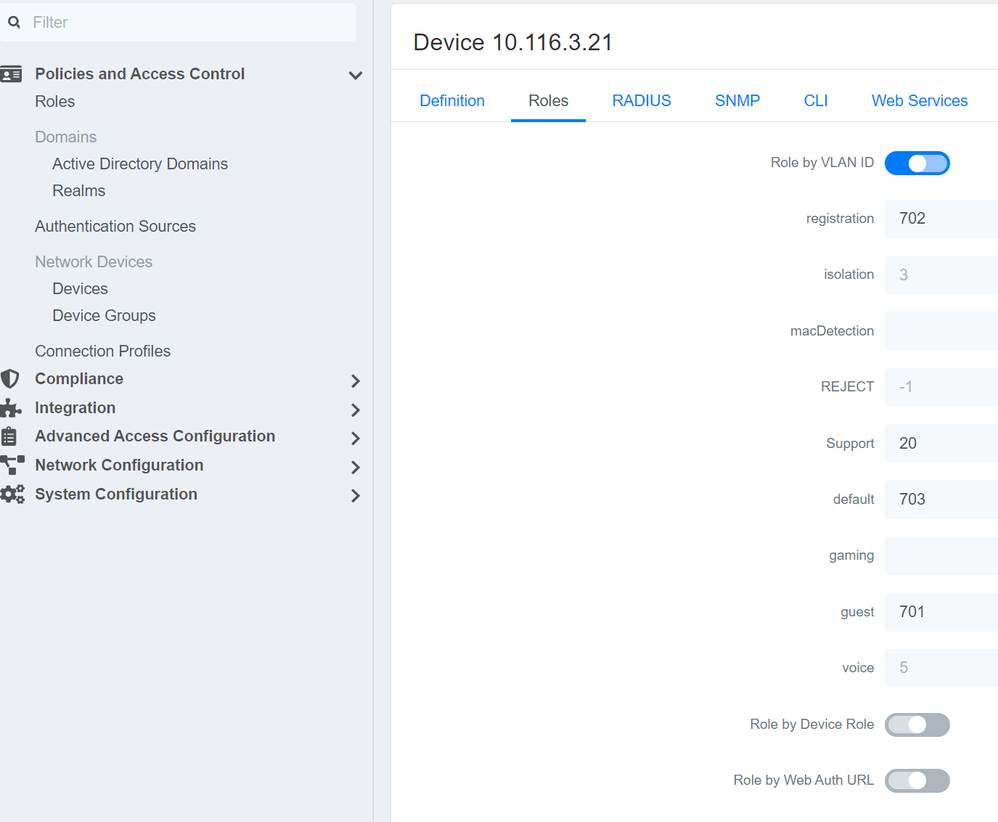The height and width of the screenshot is (822, 998).
Task: Click the Compliance shield icon
Action: click(10, 379)
